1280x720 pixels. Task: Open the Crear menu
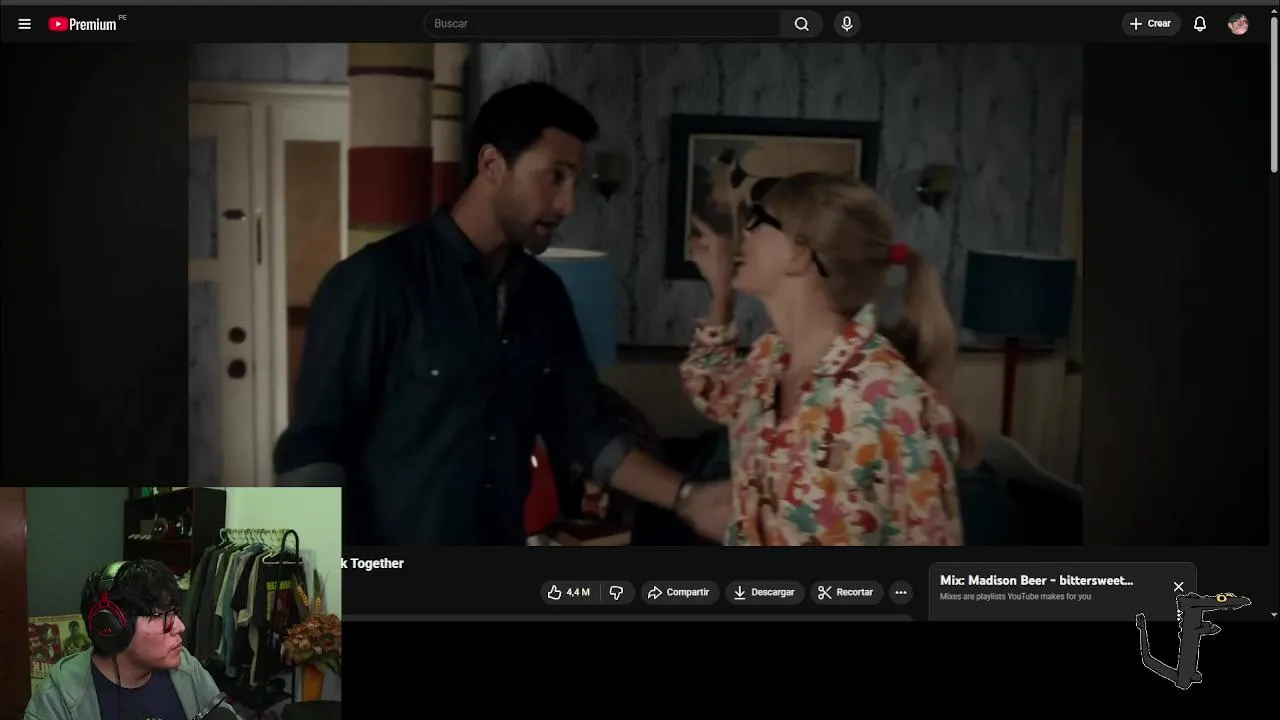(x=1151, y=24)
